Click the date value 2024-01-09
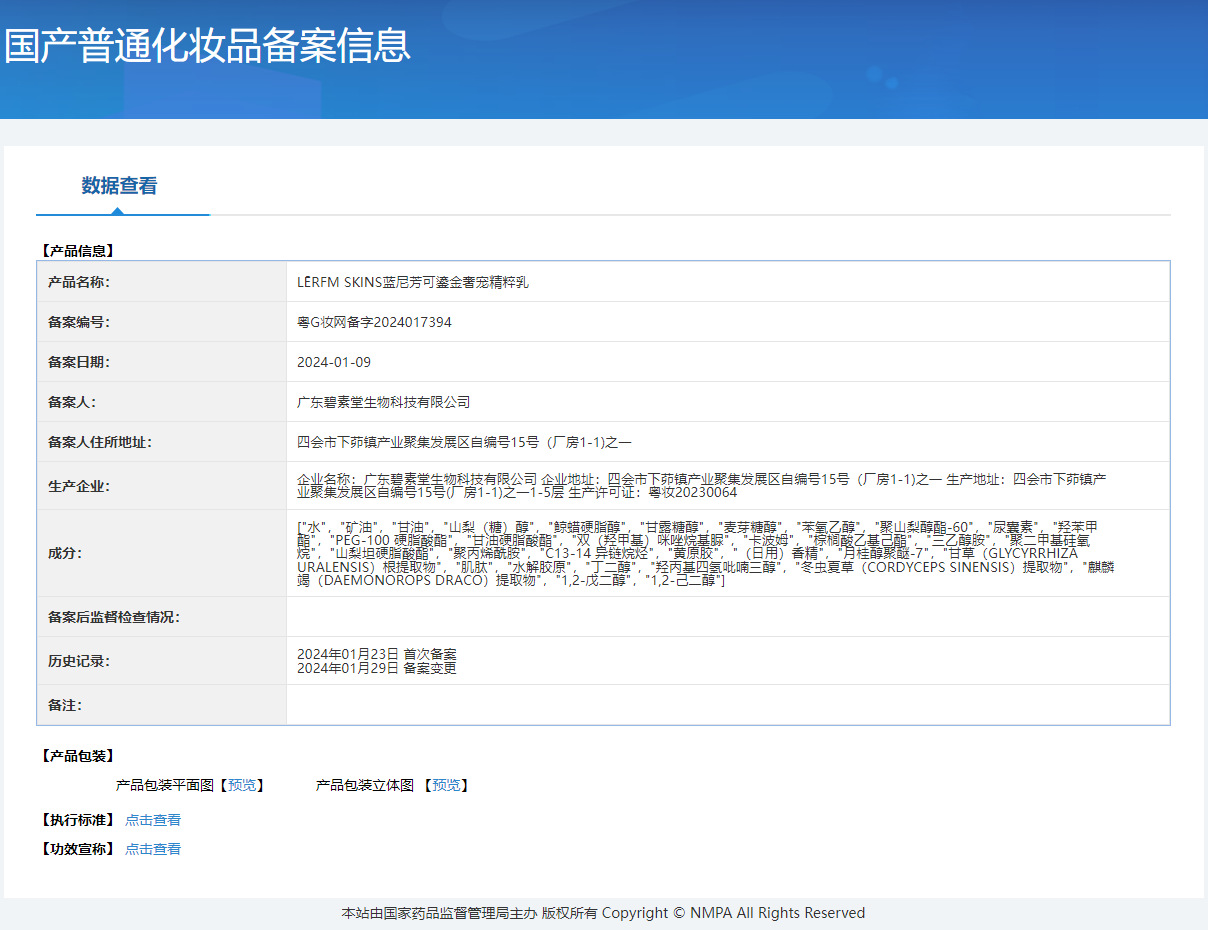 (334, 362)
